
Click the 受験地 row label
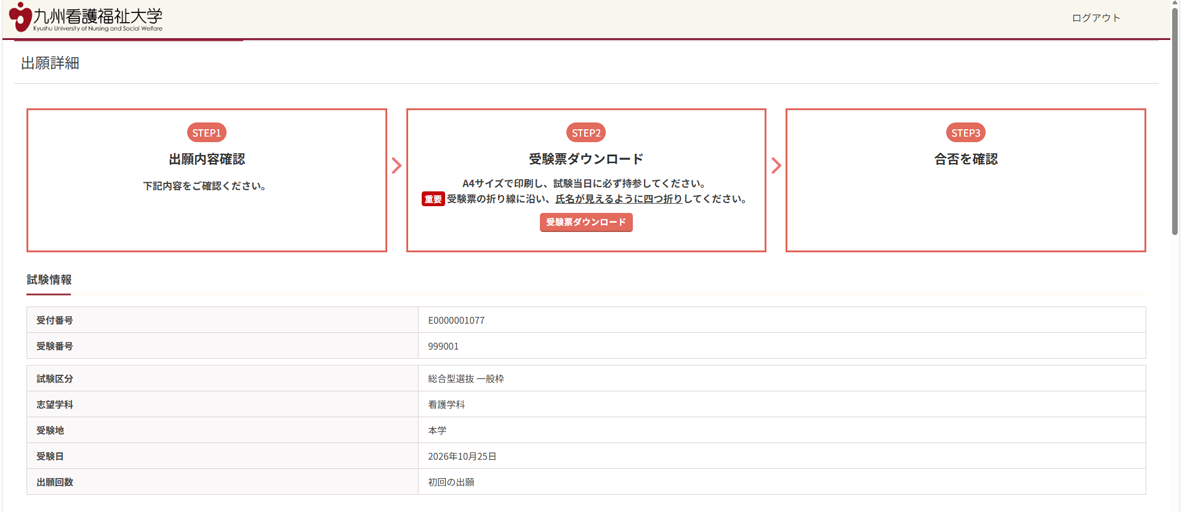point(50,431)
